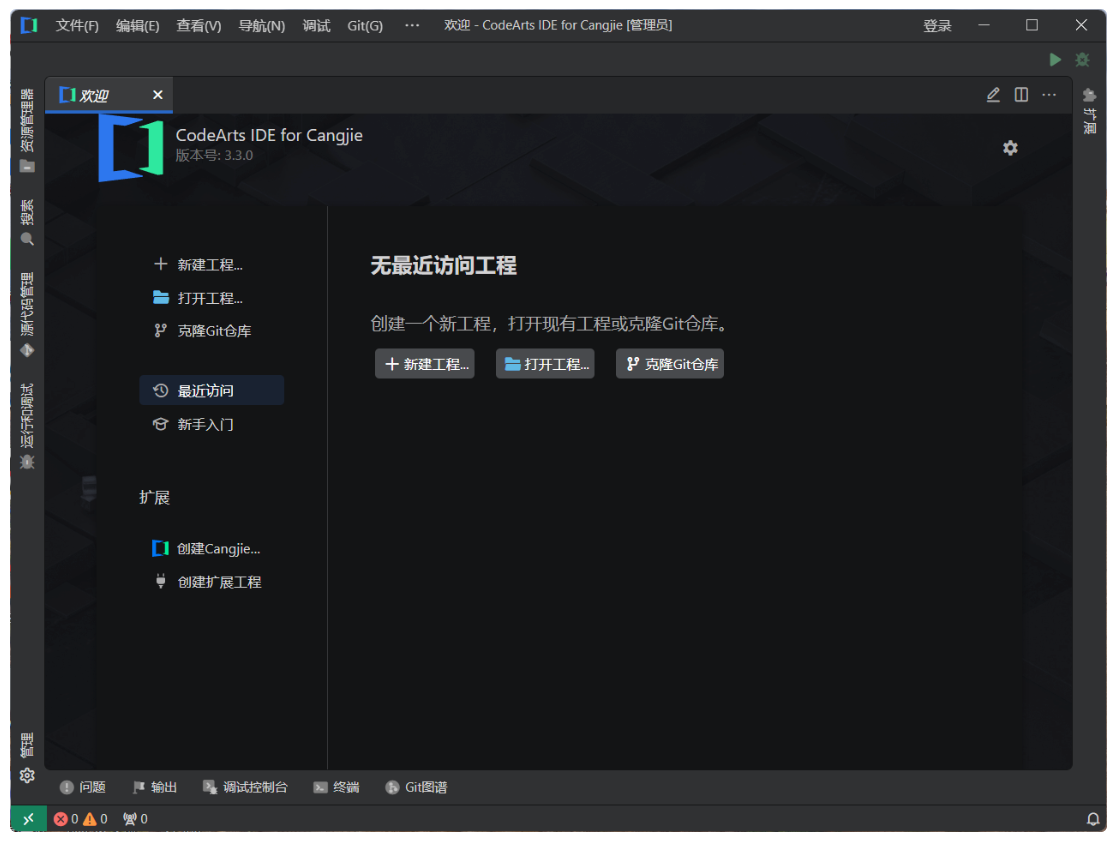Open notifications via the bell icon
This screenshot has width=1120, height=845.
1093,818
